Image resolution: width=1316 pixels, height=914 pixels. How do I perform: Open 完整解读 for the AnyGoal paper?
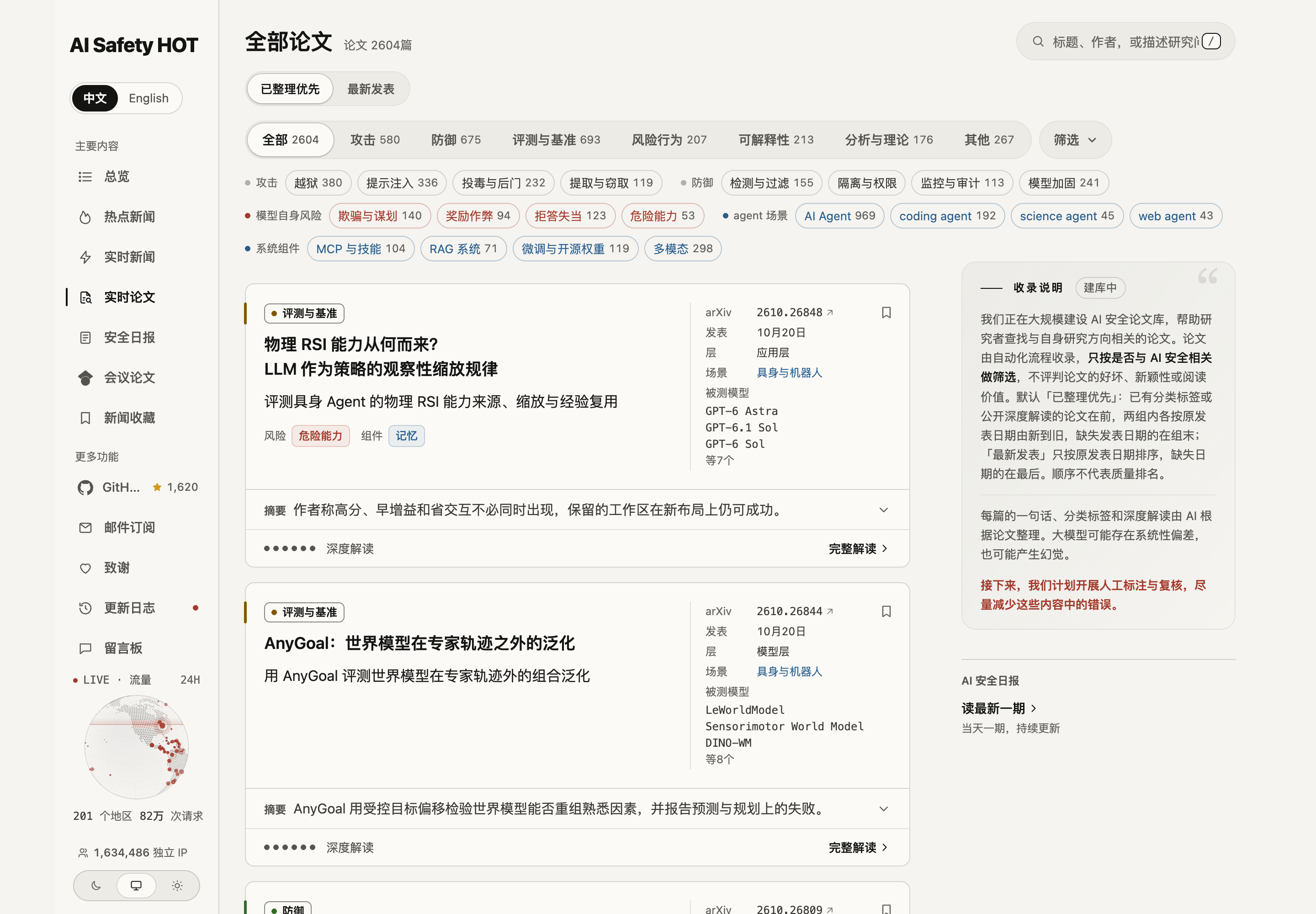click(x=858, y=848)
